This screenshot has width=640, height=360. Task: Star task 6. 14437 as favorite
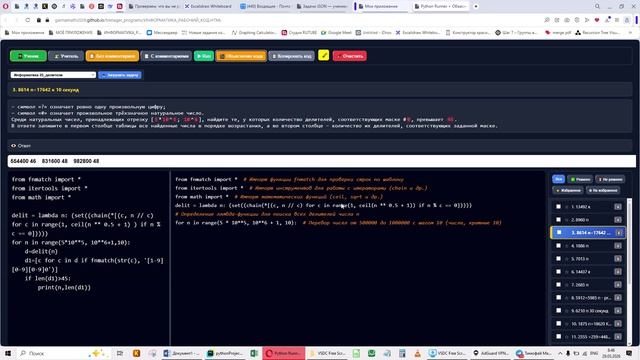[567, 272]
